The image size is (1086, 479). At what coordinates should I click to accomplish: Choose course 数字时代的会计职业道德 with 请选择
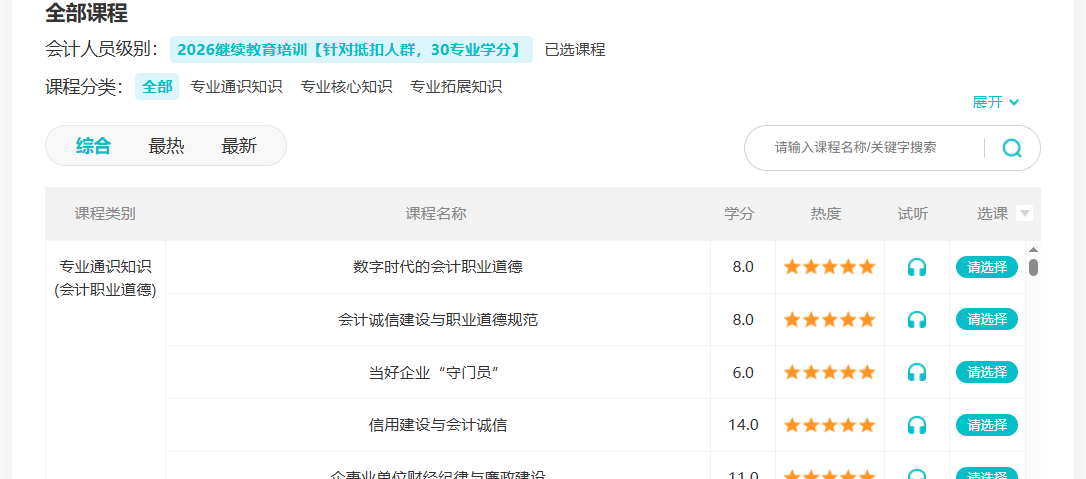(x=987, y=267)
